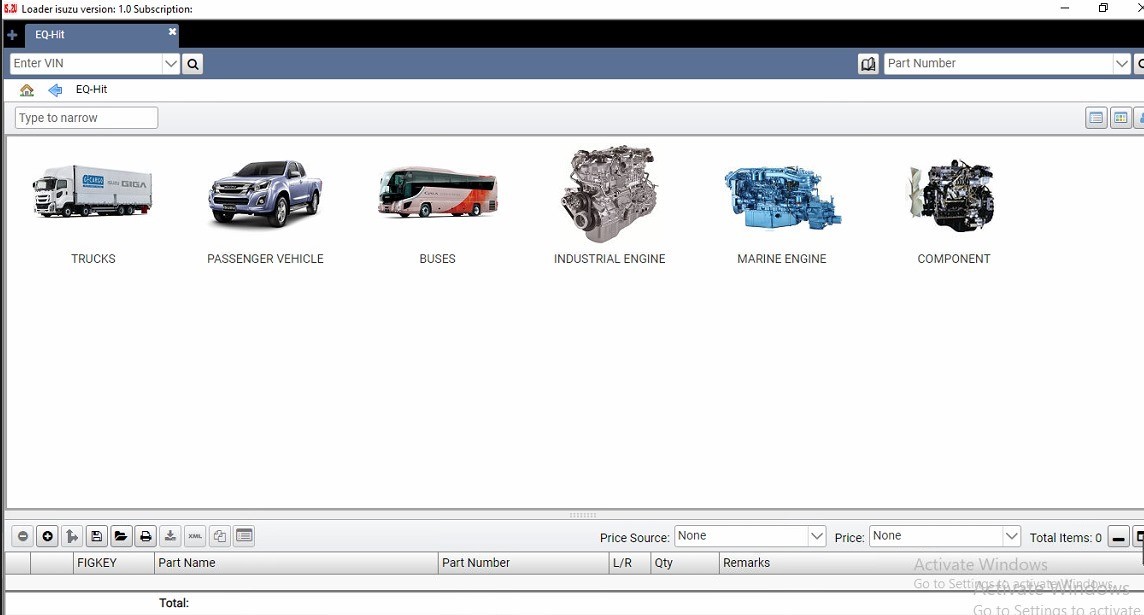Collapse the parts list panel with the dash button

(x=1118, y=538)
